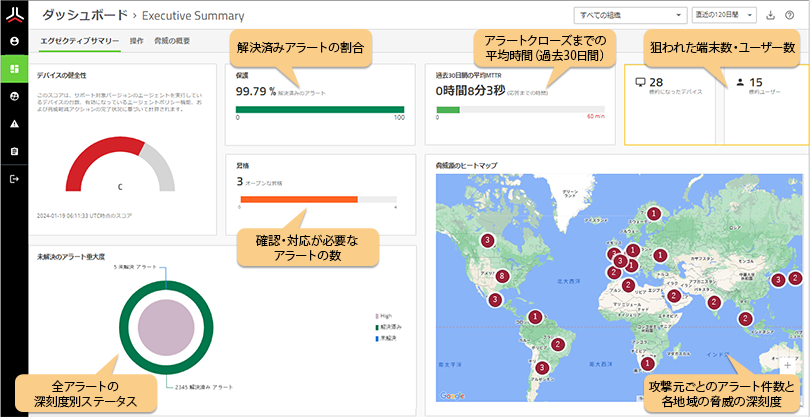
Task: Click the download icon at top right
Action: point(771,16)
